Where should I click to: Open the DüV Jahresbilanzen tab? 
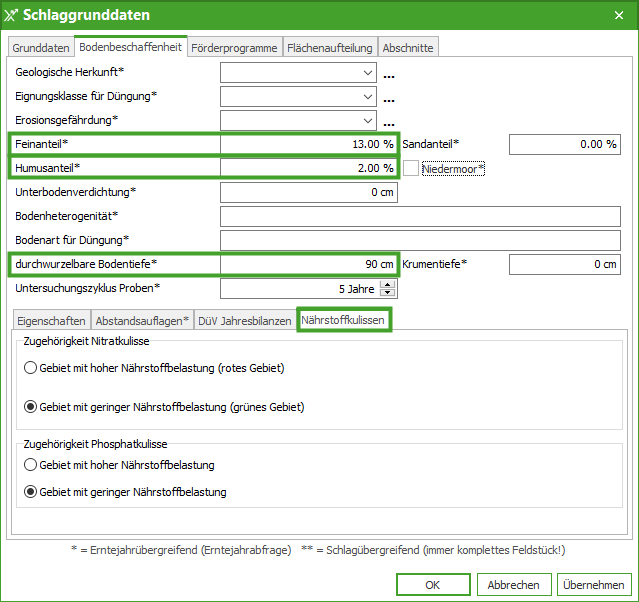click(245, 320)
